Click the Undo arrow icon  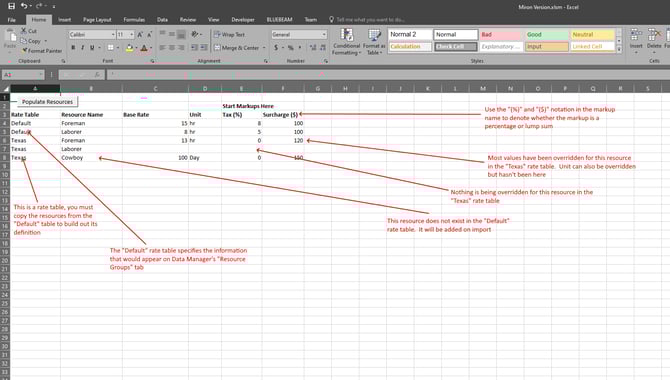click(x=24, y=6)
